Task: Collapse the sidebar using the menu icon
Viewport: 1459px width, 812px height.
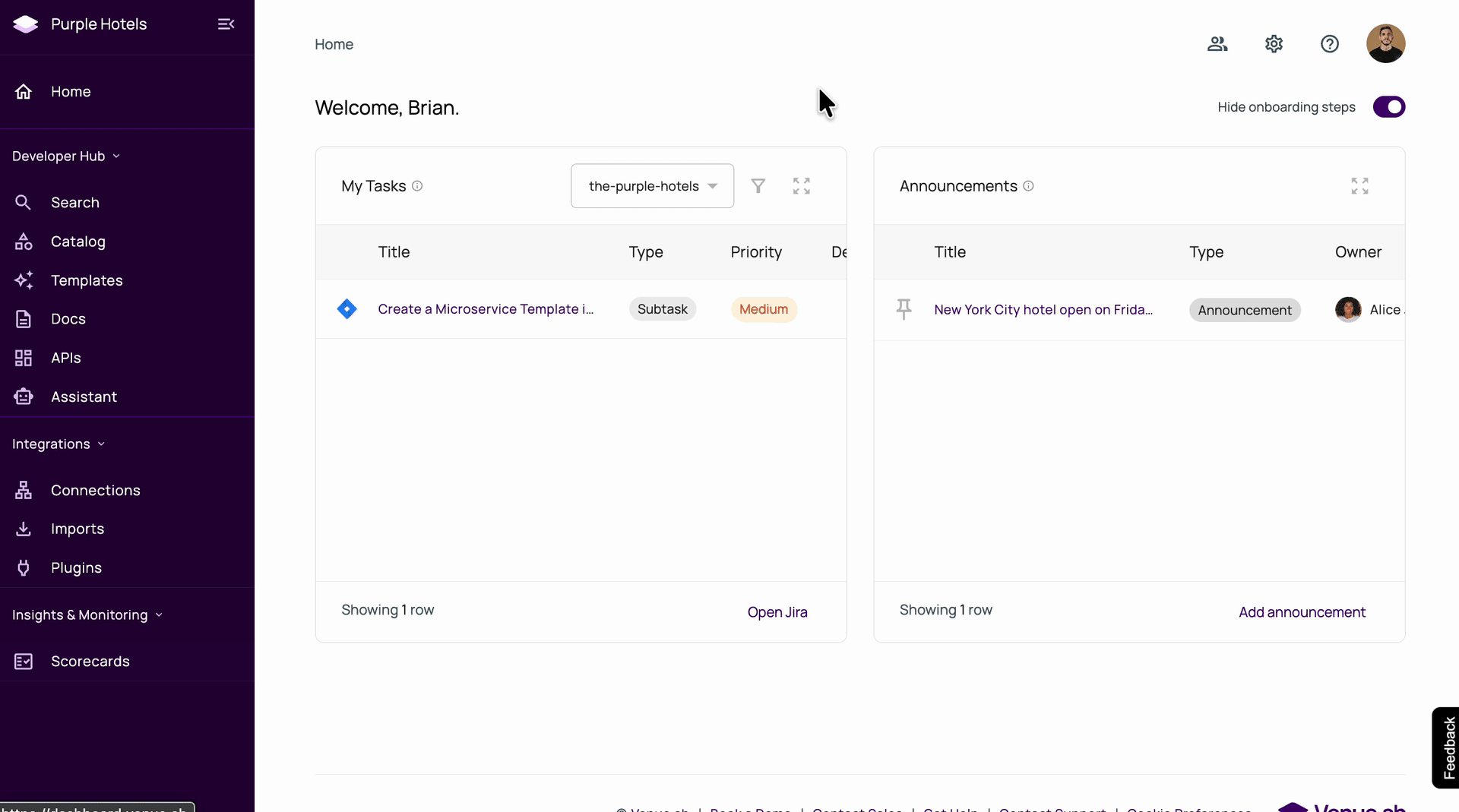Action: tap(226, 24)
